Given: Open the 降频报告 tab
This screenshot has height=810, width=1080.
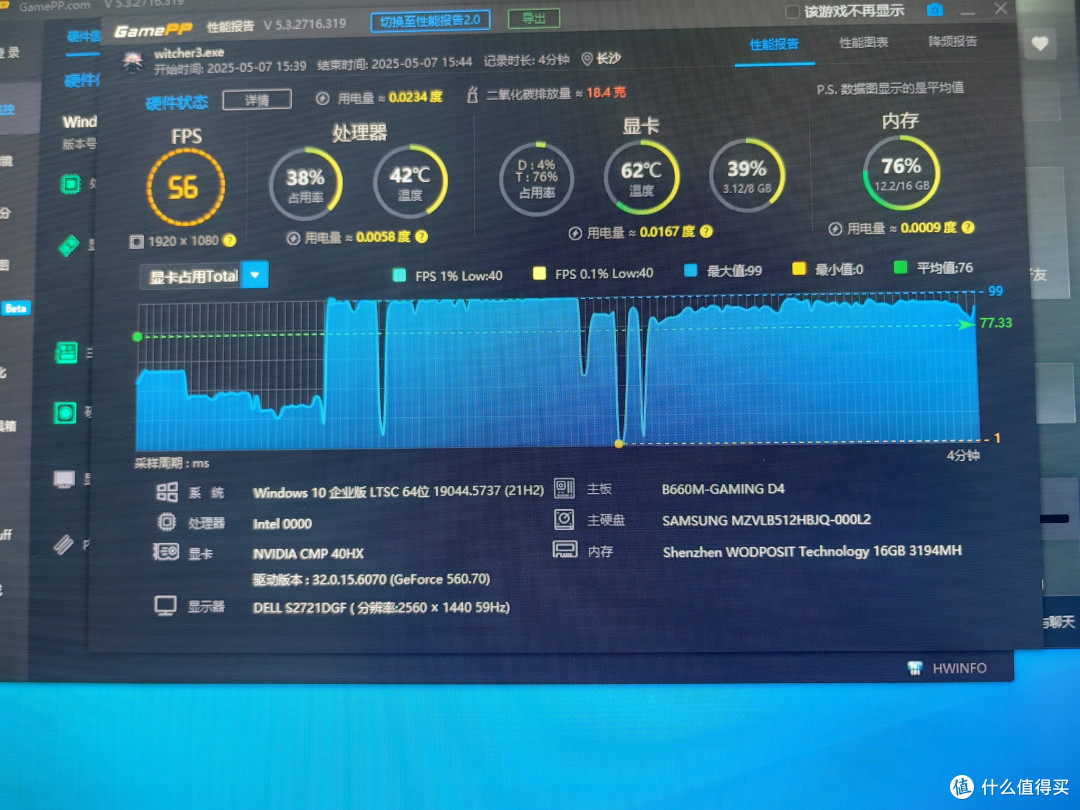Looking at the screenshot, I should coord(953,41).
